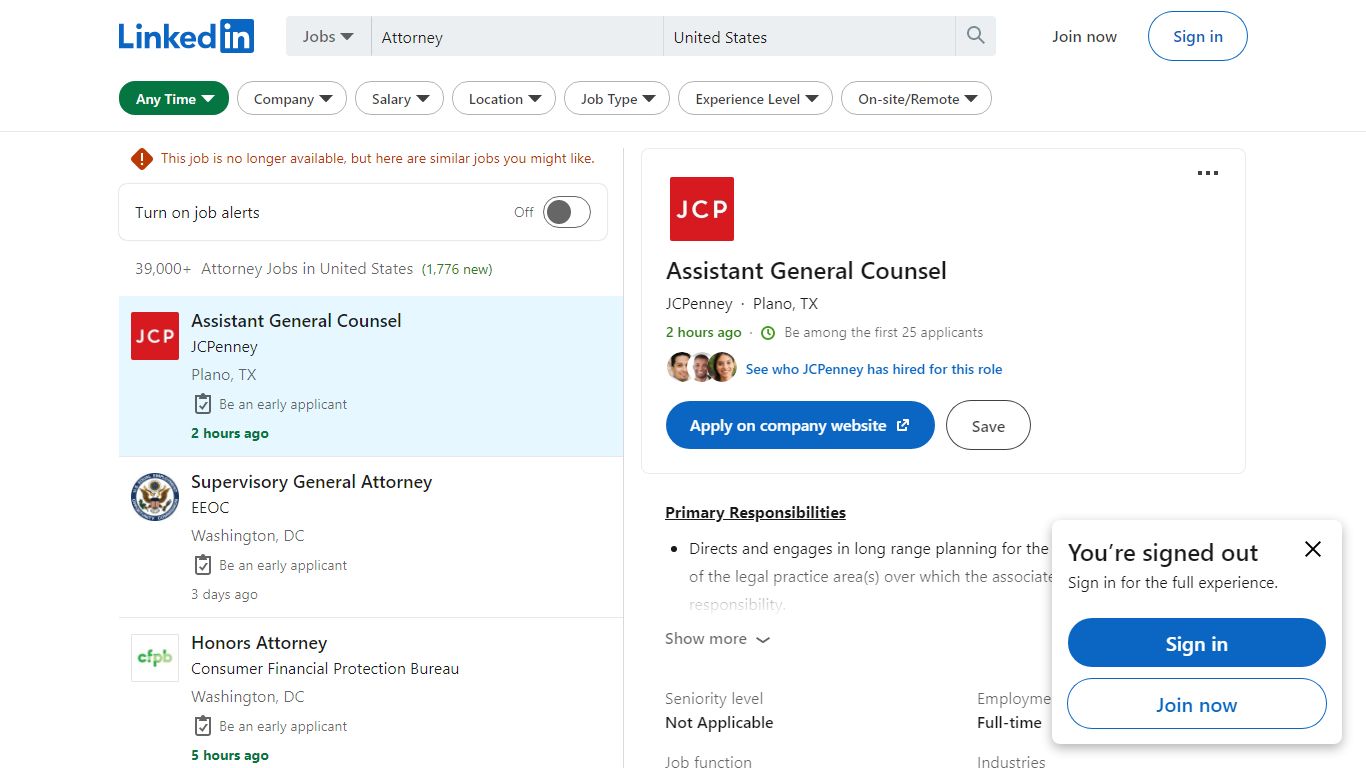Click the Assistant General Counsel details heading
Screen dimensions: 1366x768
click(806, 271)
